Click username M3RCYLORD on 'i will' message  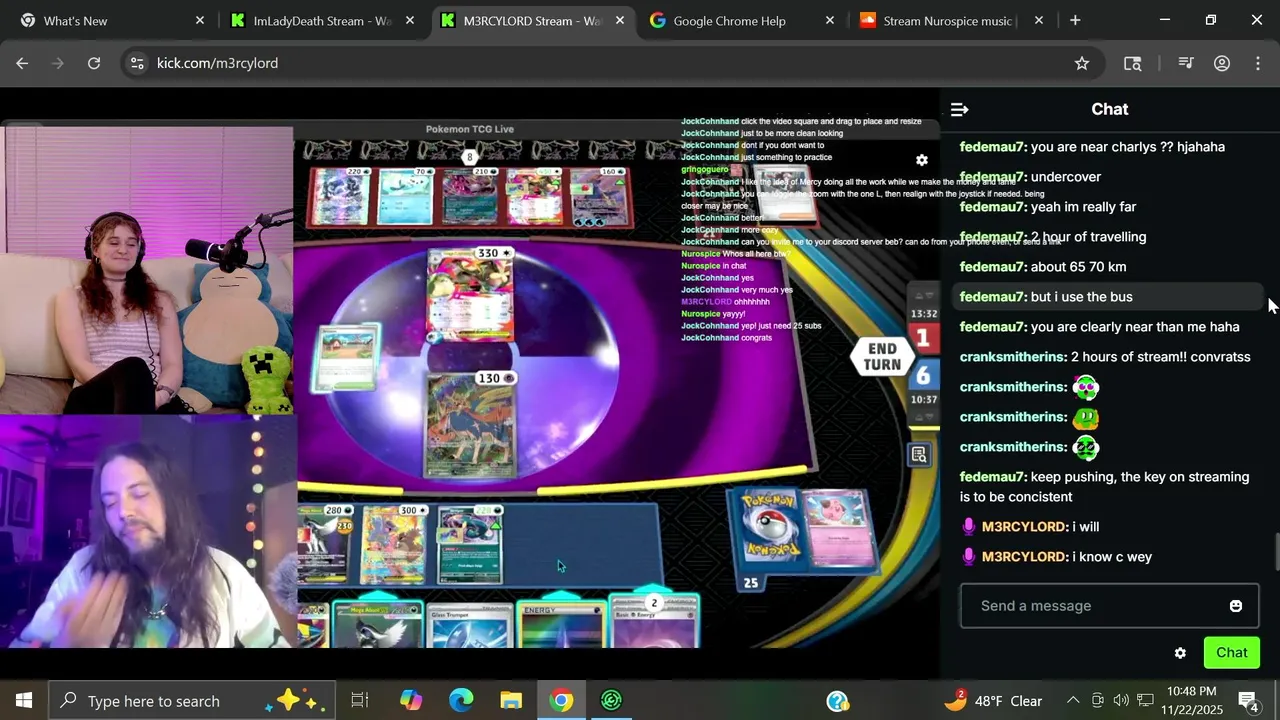click(1024, 527)
